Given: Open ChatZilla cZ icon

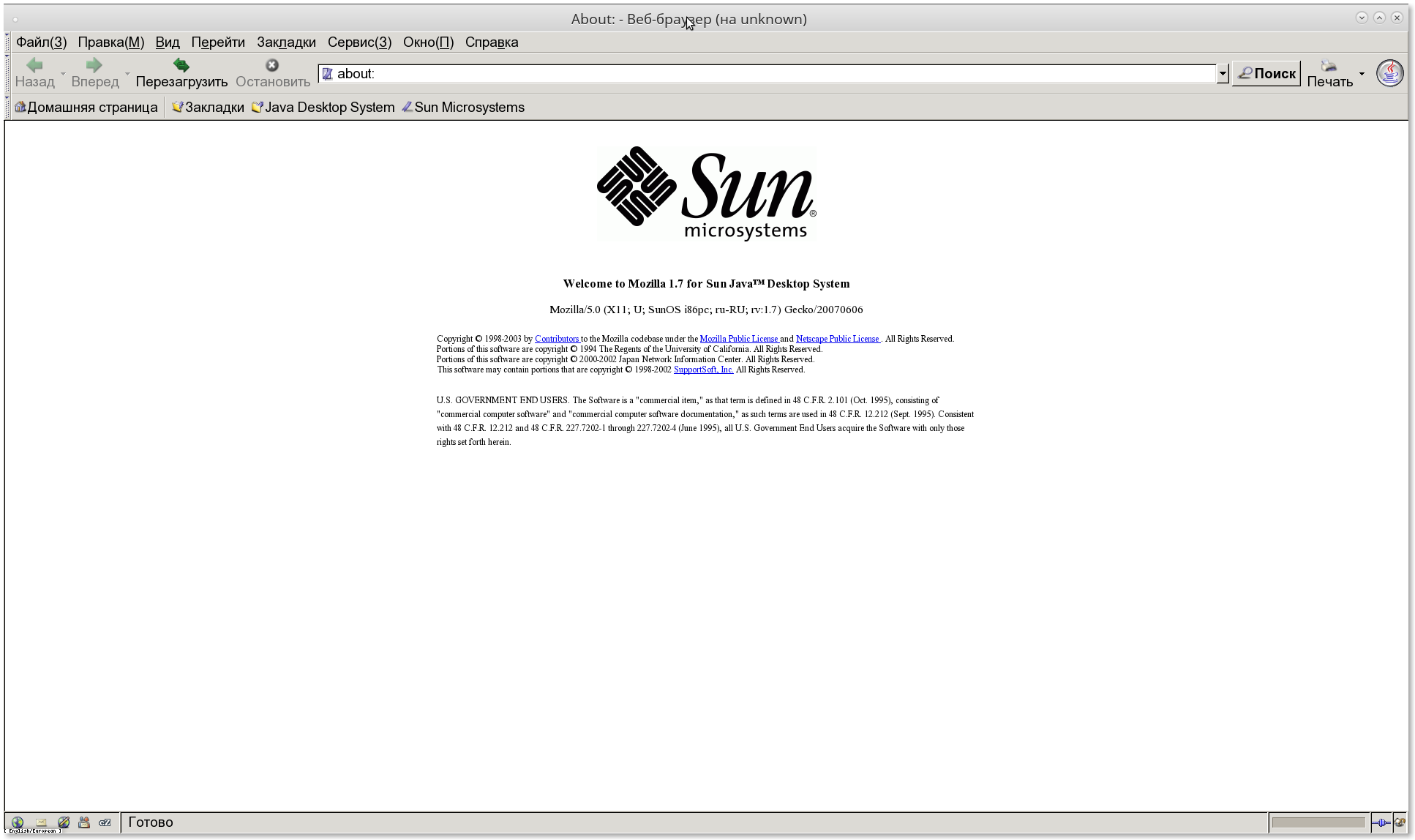Looking at the screenshot, I should click(105, 822).
